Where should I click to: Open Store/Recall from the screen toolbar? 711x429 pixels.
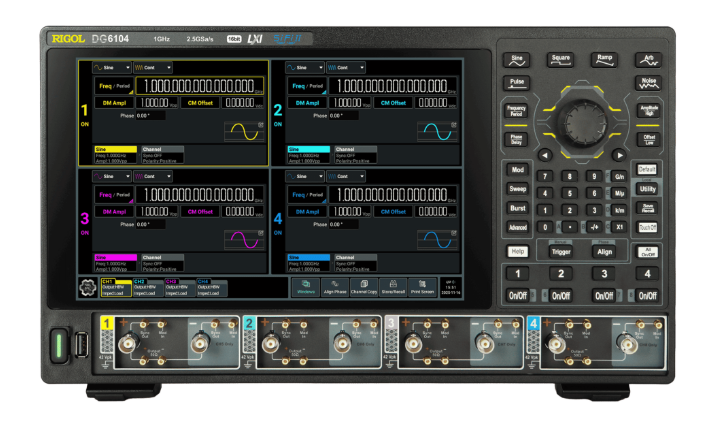click(393, 286)
